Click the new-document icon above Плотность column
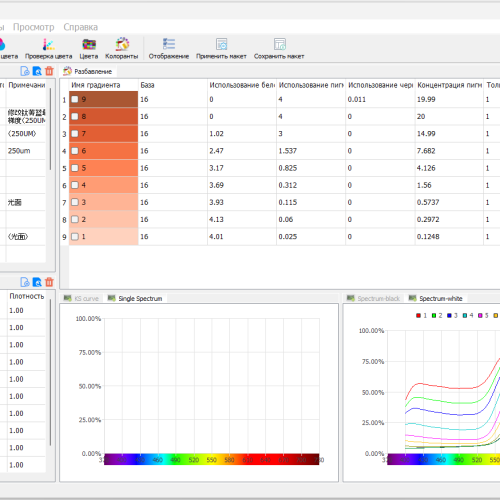 point(25,282)
